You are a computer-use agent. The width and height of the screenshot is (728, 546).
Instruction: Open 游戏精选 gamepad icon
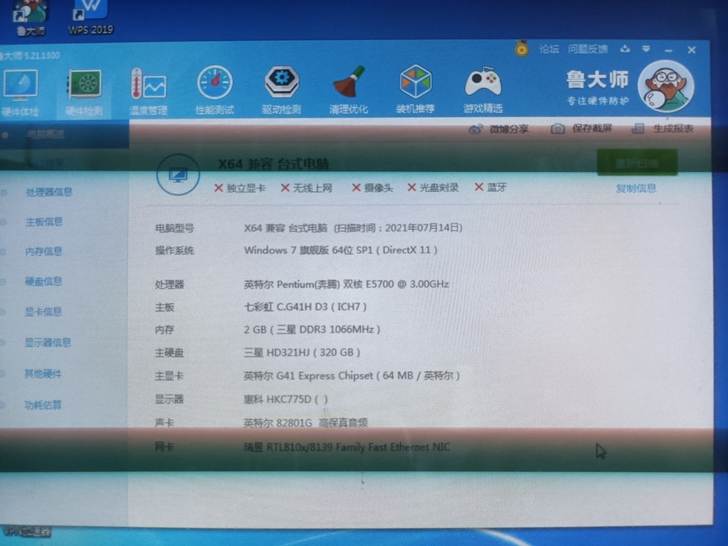tap(483, 90)
